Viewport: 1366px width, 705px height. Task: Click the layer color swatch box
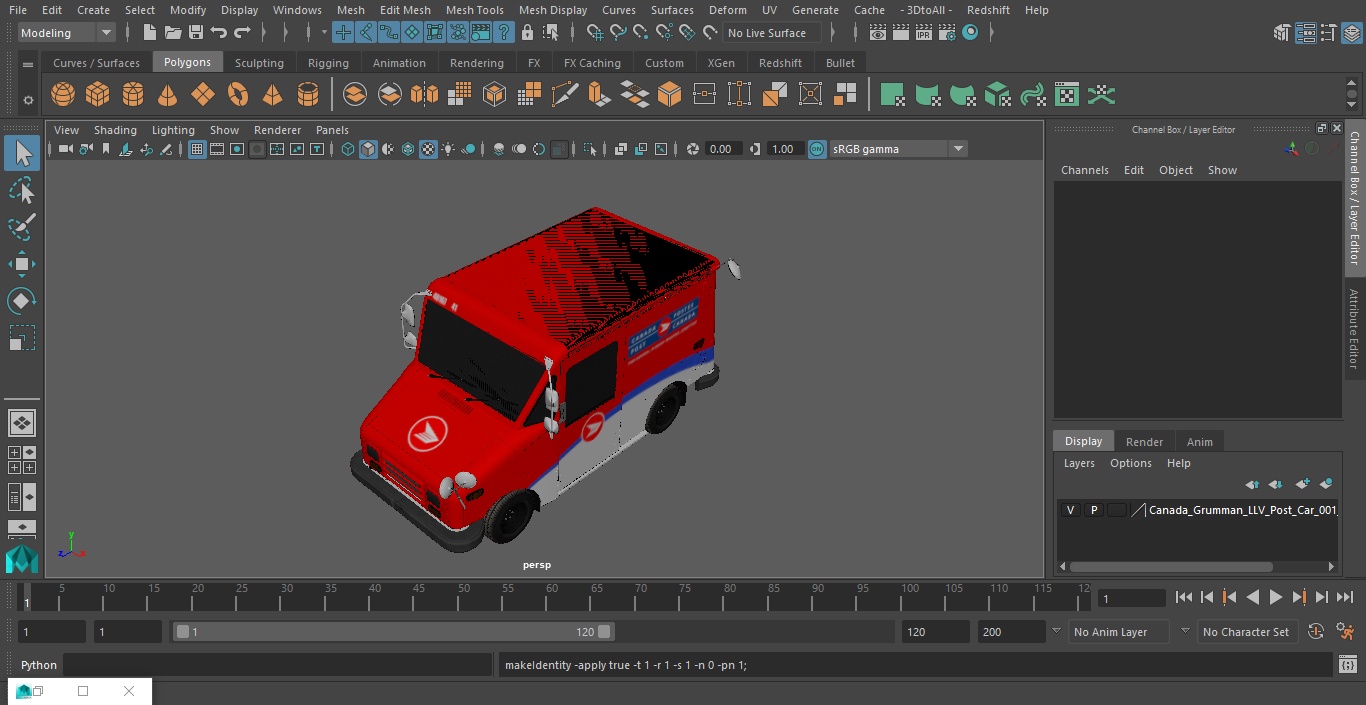coord(1116,510)
